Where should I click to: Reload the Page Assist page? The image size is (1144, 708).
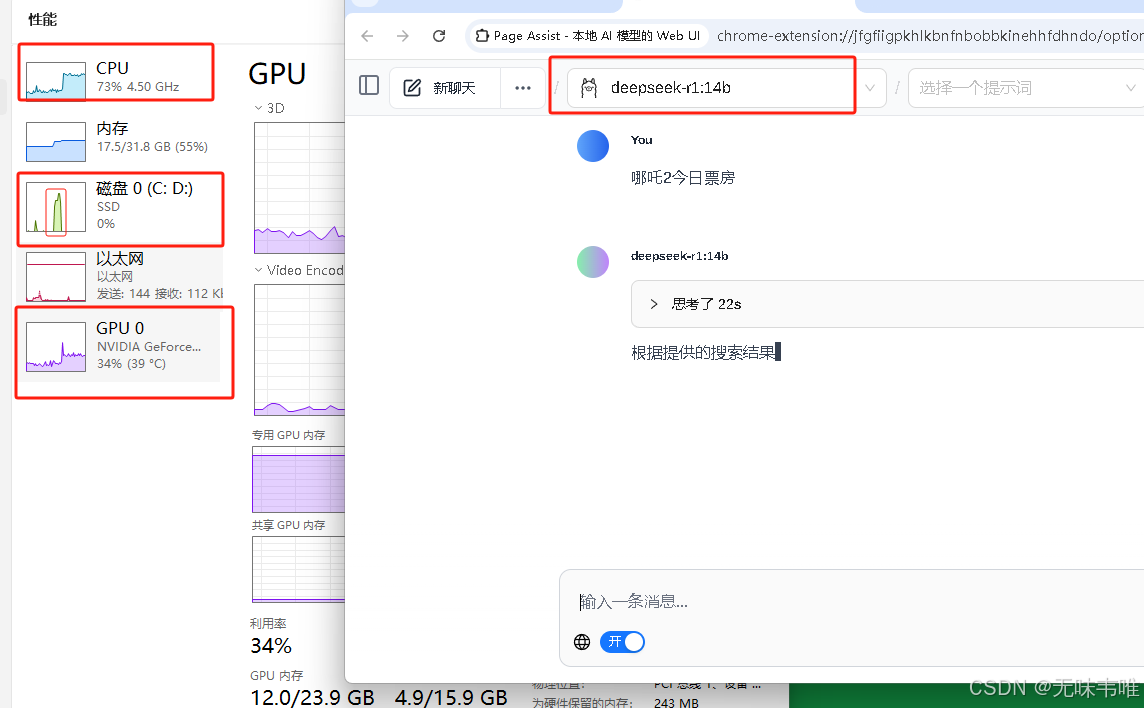438,36
